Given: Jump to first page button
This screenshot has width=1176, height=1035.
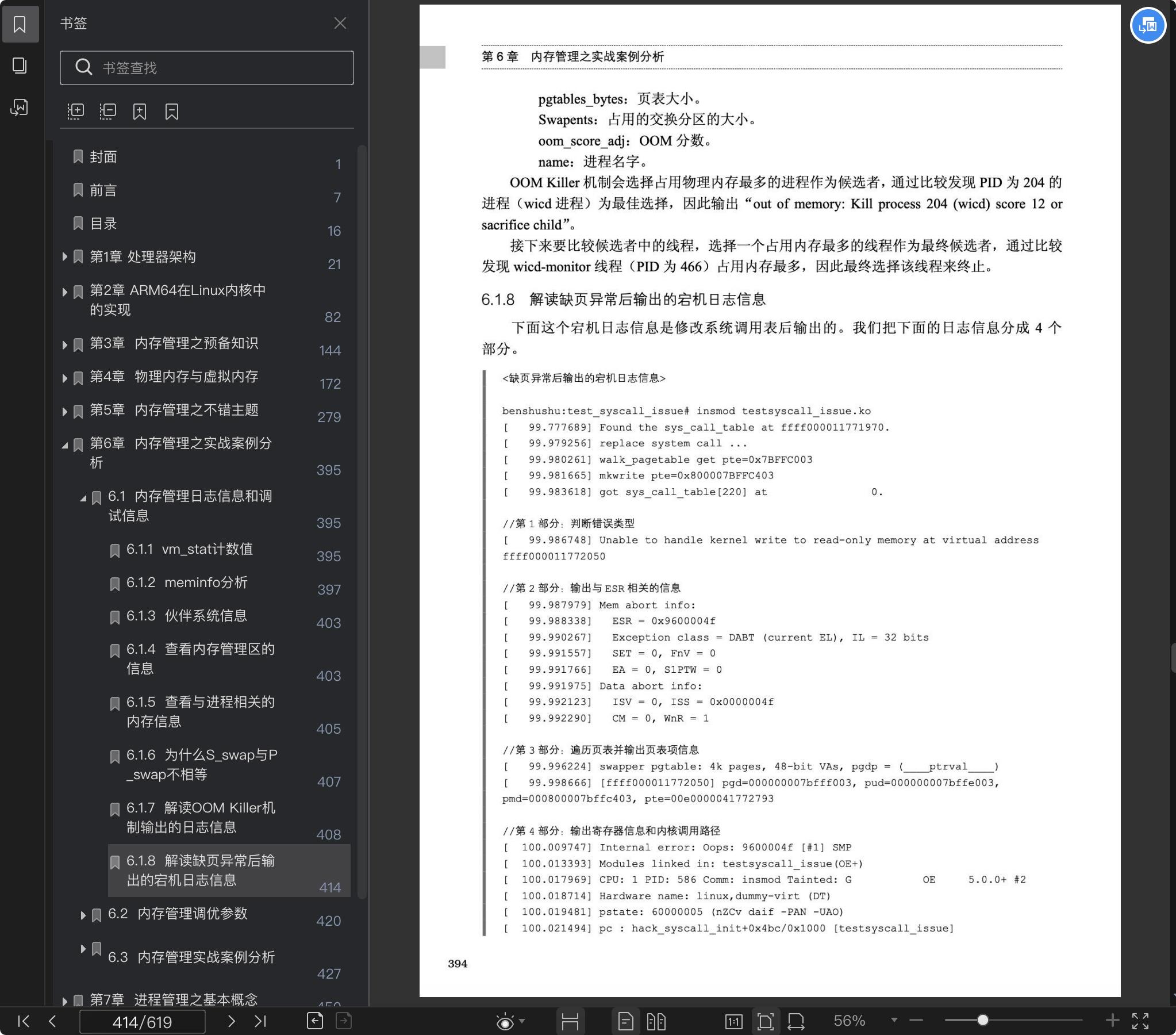Looking at the screenshot, I should click(24, 1021).
